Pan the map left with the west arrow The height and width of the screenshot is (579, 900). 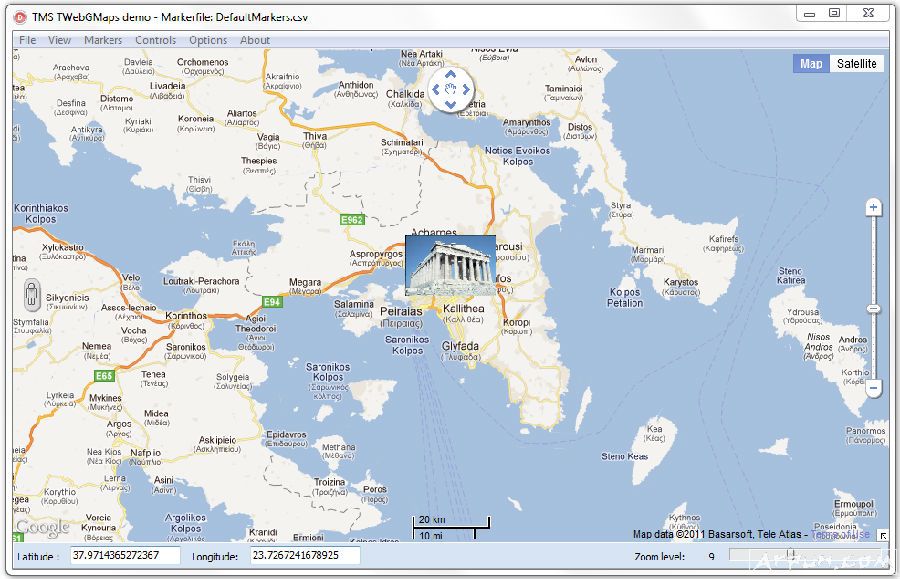[x=436, y=90]
